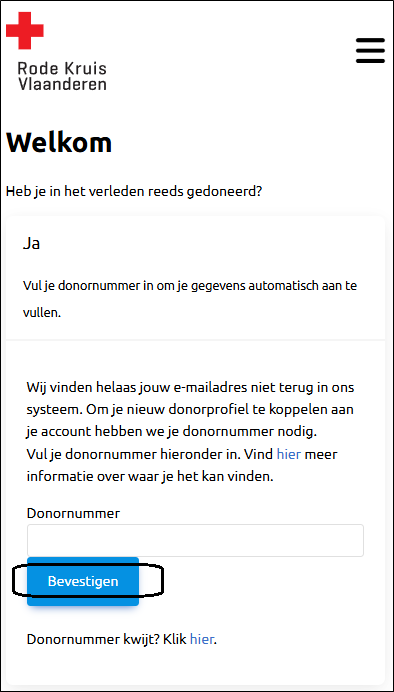Select the "Ja" option header

pyautogui.click(x=31, y=244)
